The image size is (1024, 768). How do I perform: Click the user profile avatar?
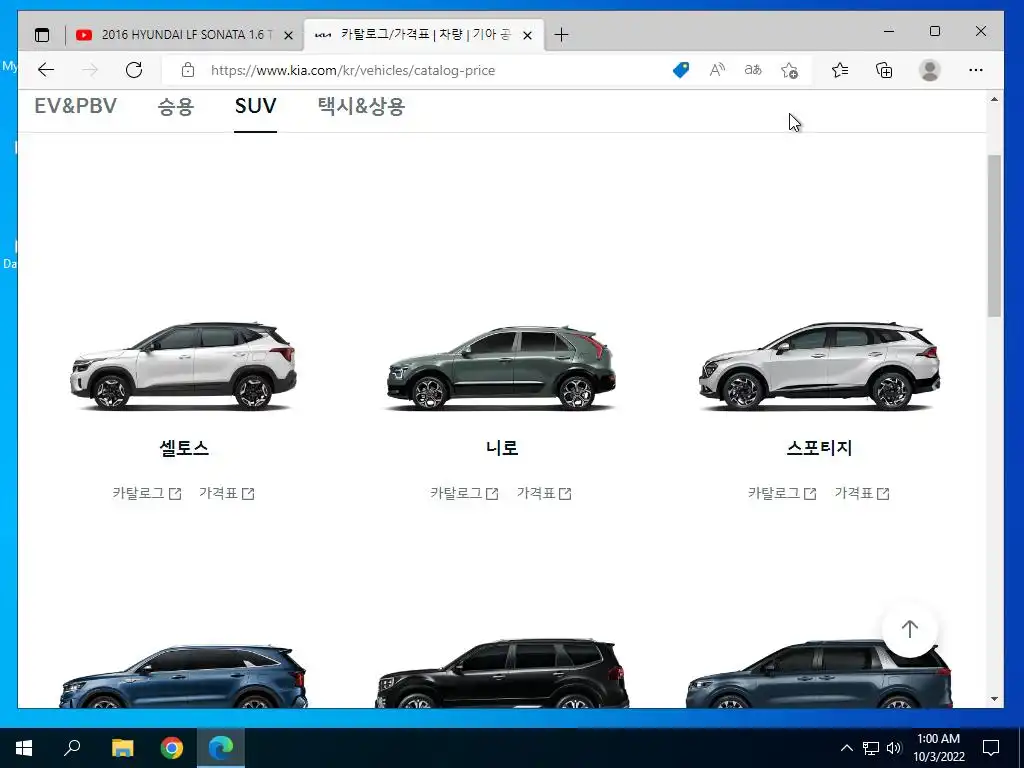[x=929, y=70]
